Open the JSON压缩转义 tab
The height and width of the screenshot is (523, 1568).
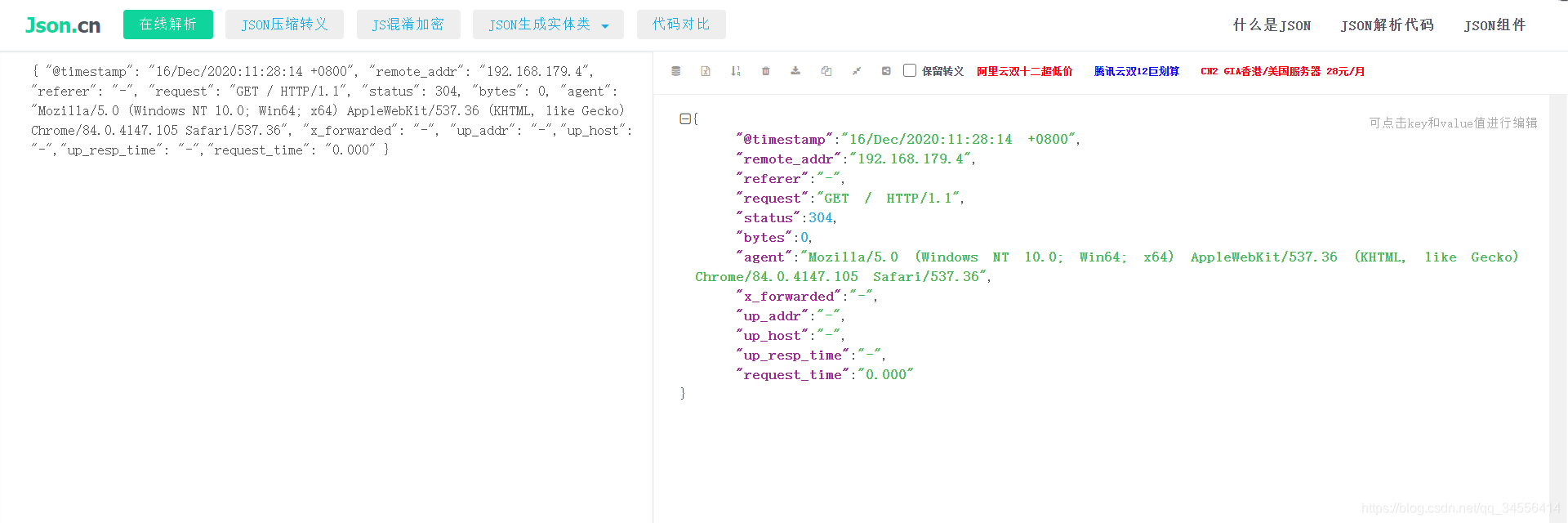284,25
